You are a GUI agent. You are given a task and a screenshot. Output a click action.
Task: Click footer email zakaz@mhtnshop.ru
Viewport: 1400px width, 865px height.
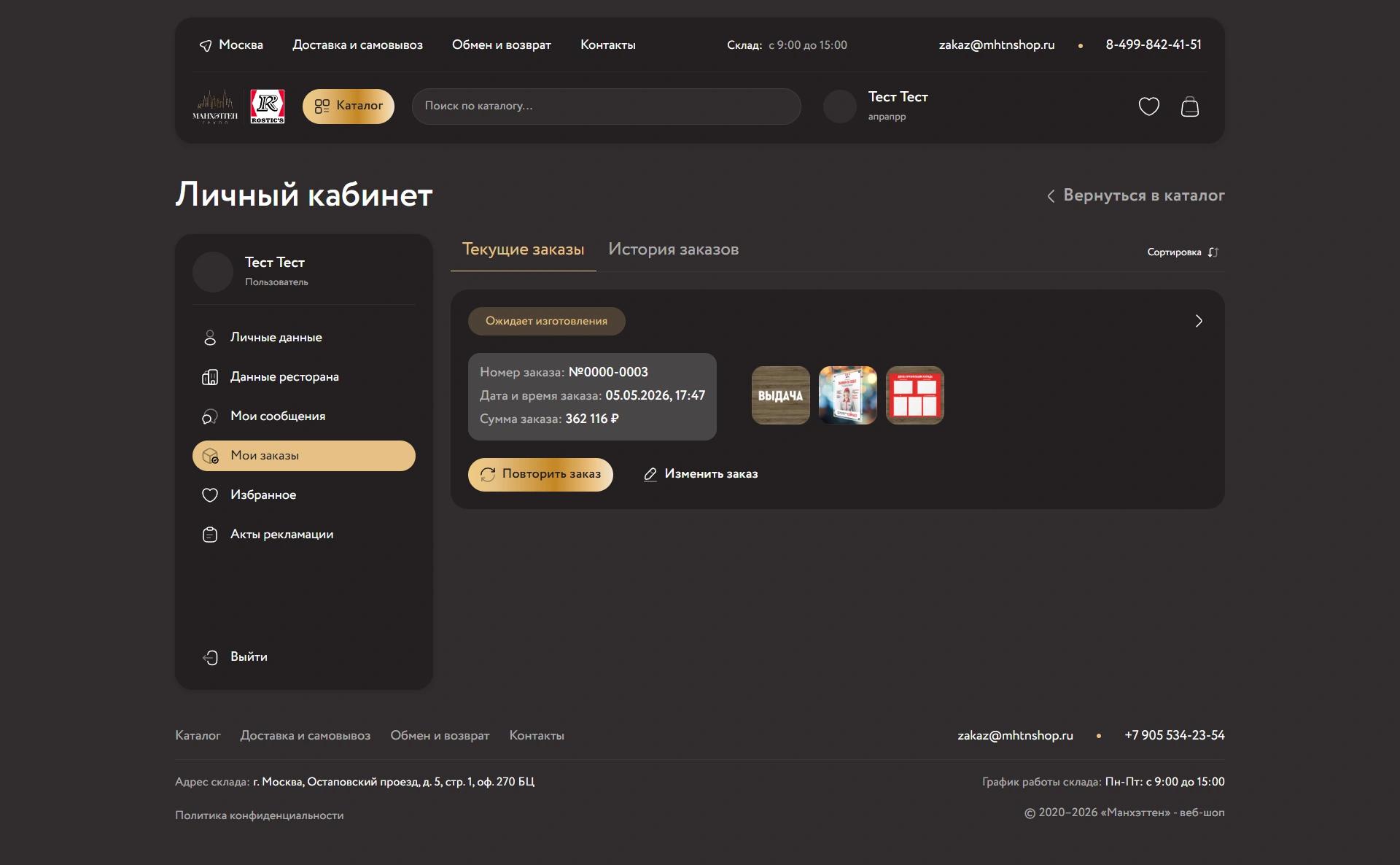(1015, 736)
